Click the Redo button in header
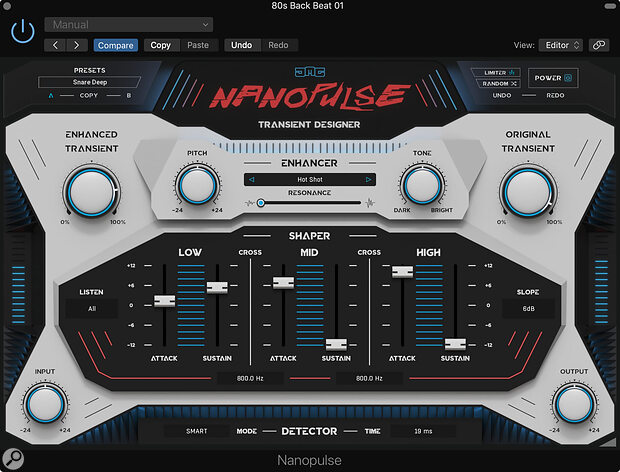The width and height of the screenshot is (620, 472). point(278,45)
